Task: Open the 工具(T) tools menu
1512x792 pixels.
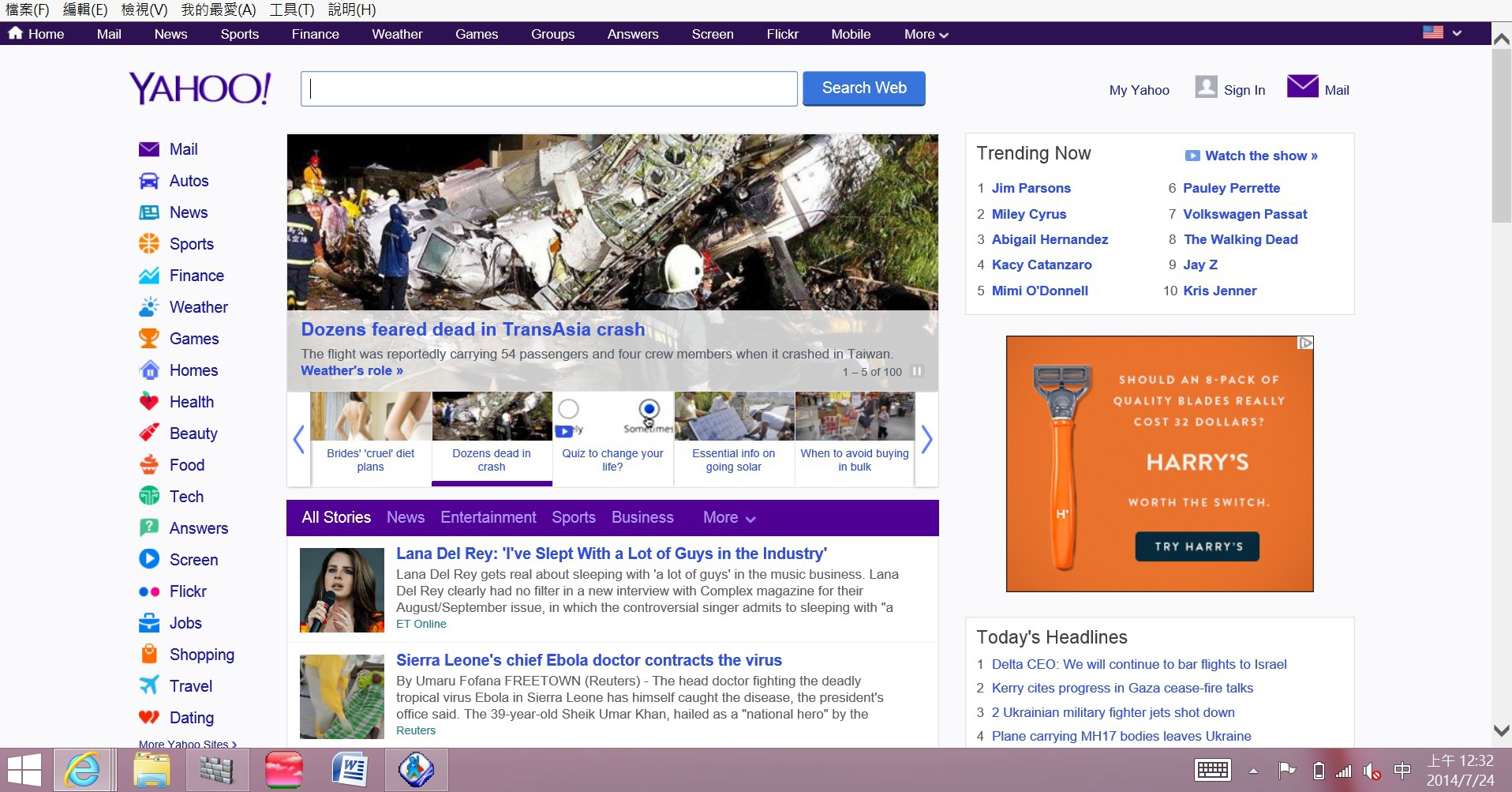Action: 292,9
